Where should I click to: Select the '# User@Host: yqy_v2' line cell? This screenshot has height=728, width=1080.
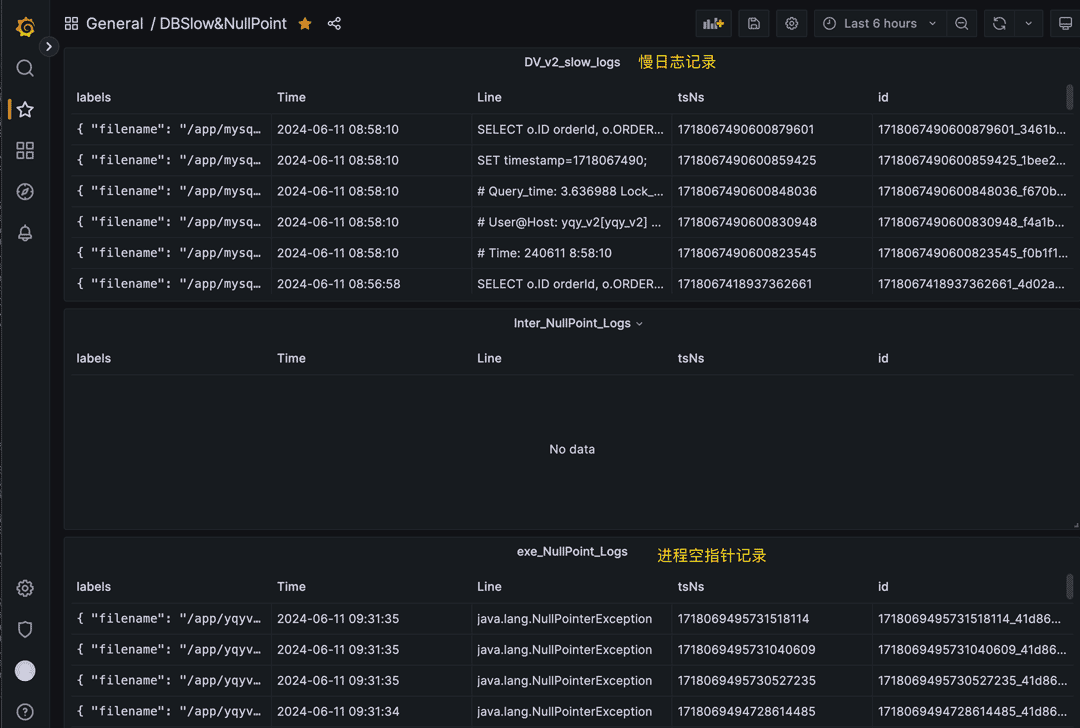pyautogui.click(x=572, y=222)
